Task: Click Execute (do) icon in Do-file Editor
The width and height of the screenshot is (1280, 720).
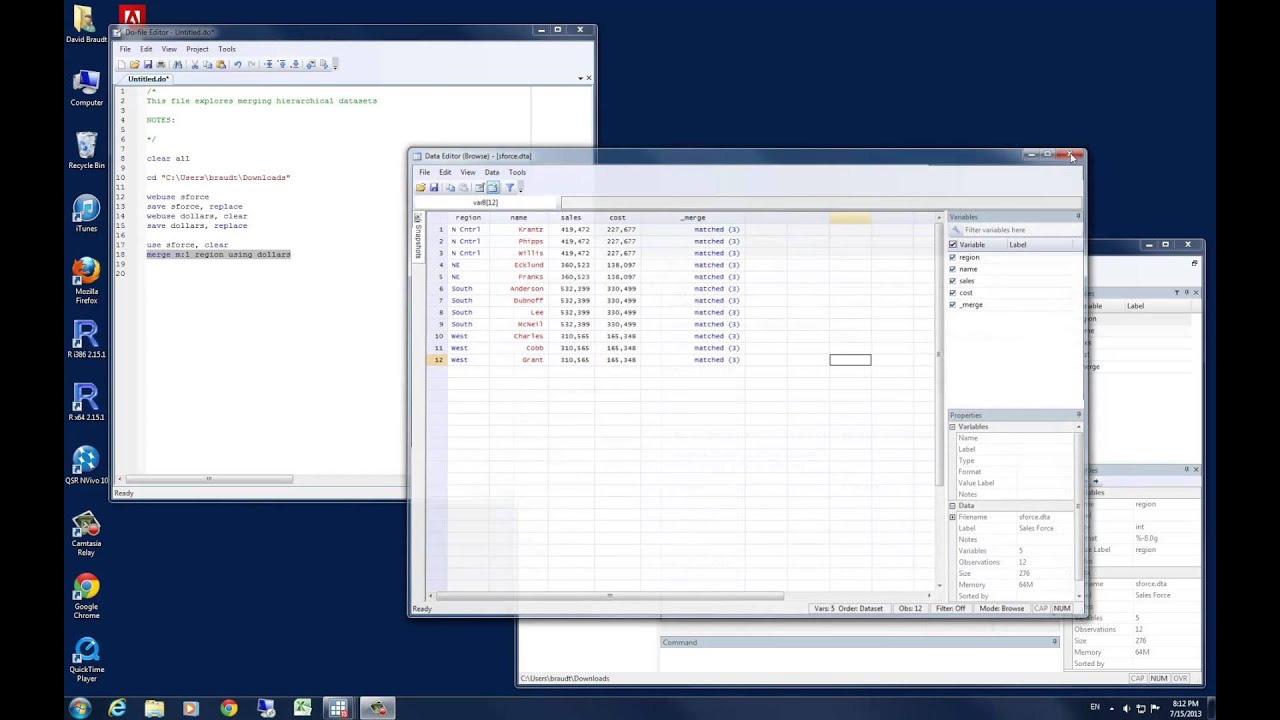Action: [324, 64]
